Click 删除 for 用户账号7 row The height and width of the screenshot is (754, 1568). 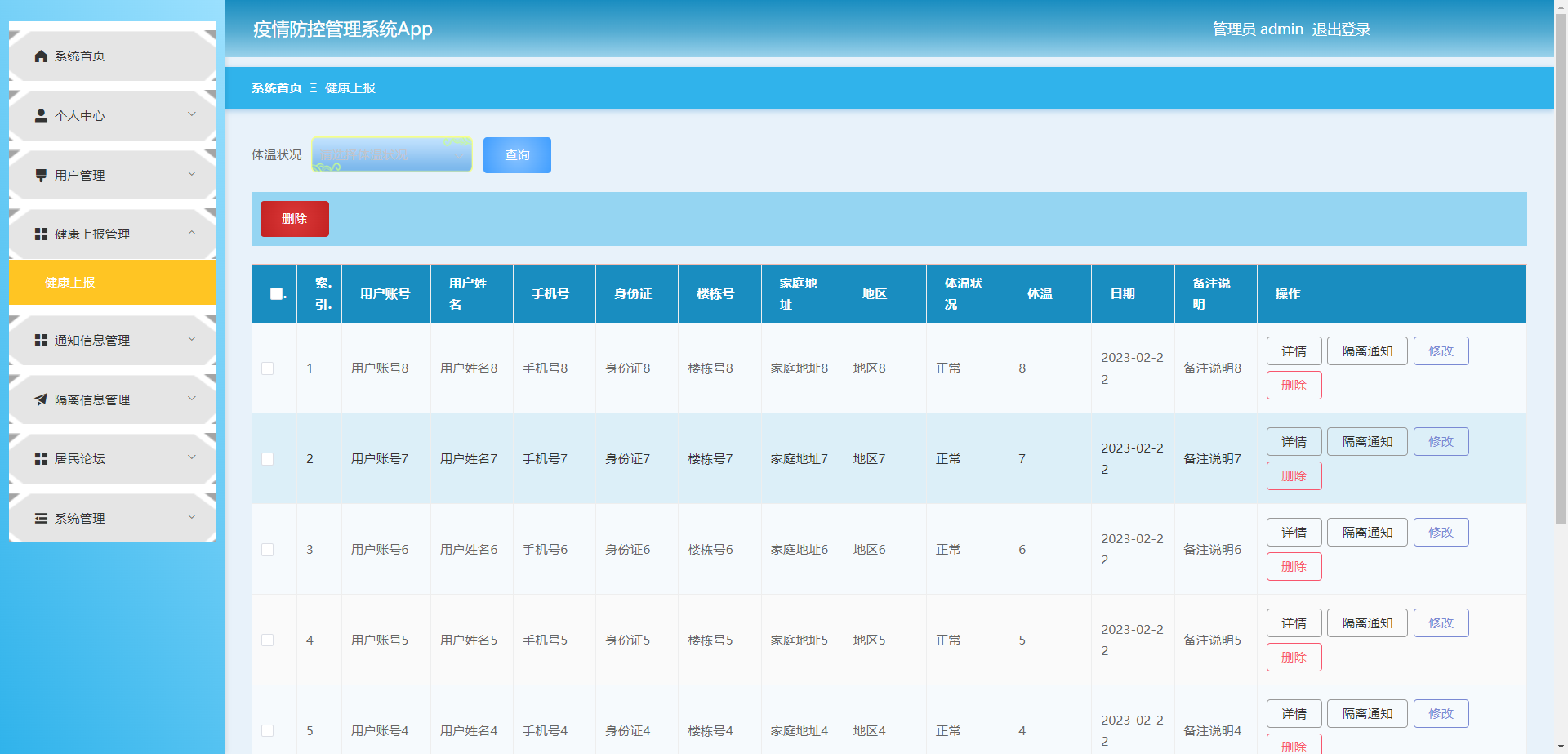[x=1294, y=476]
